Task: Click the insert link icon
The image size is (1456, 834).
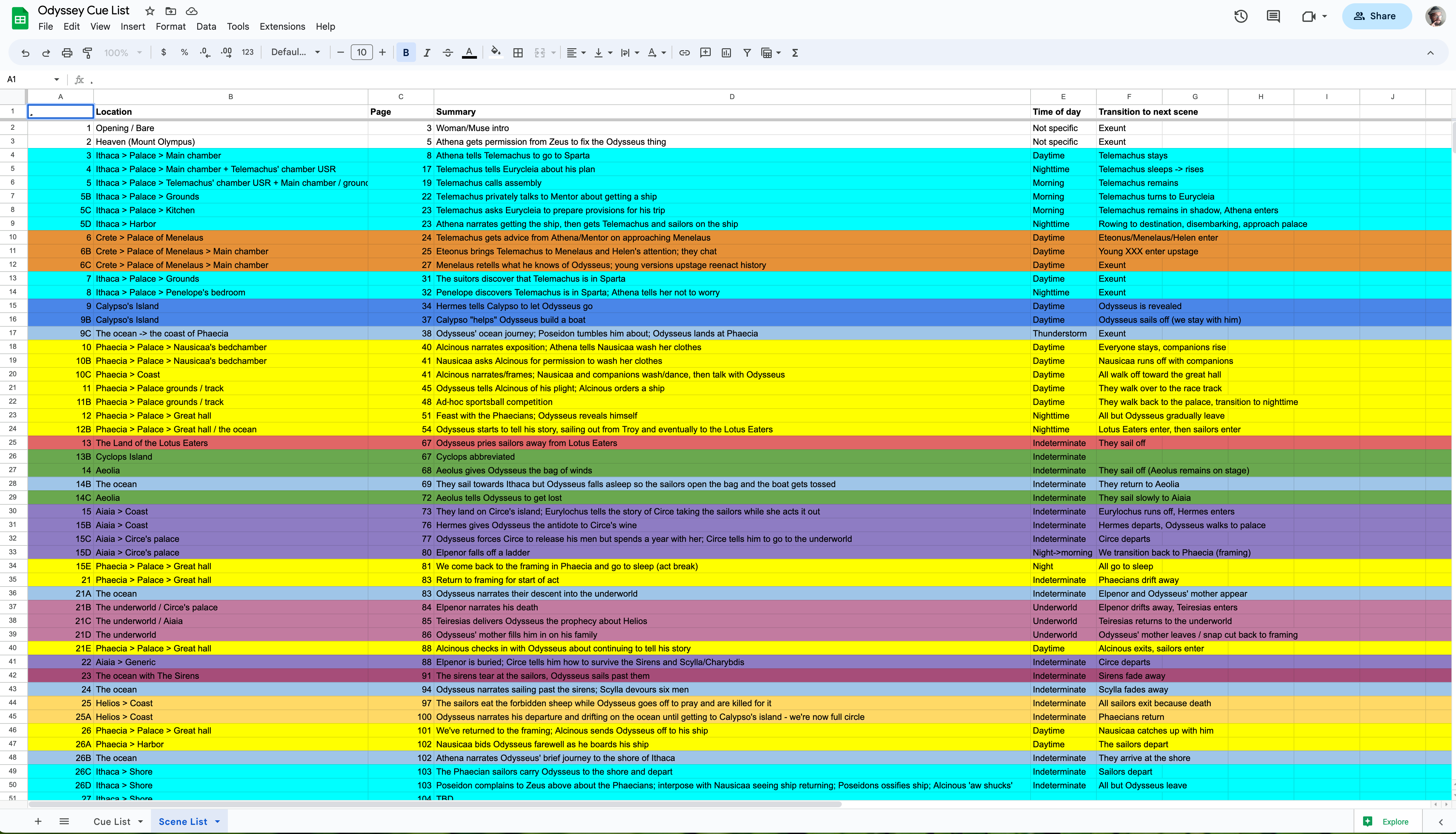Action: tap(684, 53)
